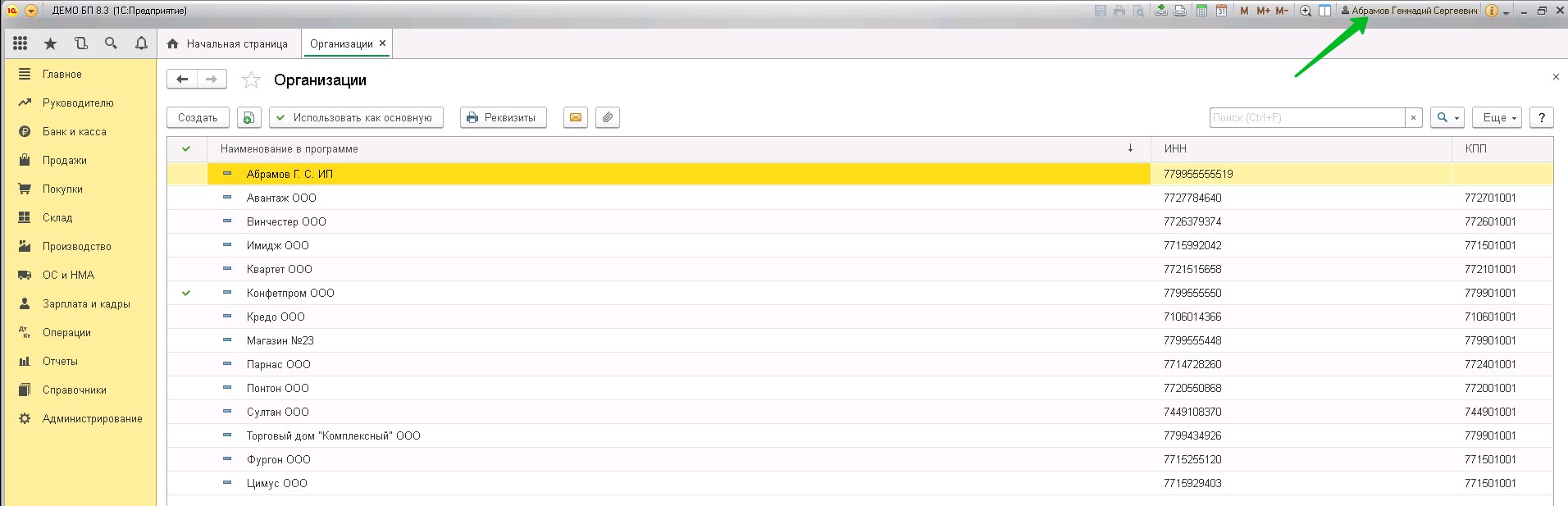Open the calendar icon in title bar
Viewport: 1568px width, 506px height.
pos(1221,11)
